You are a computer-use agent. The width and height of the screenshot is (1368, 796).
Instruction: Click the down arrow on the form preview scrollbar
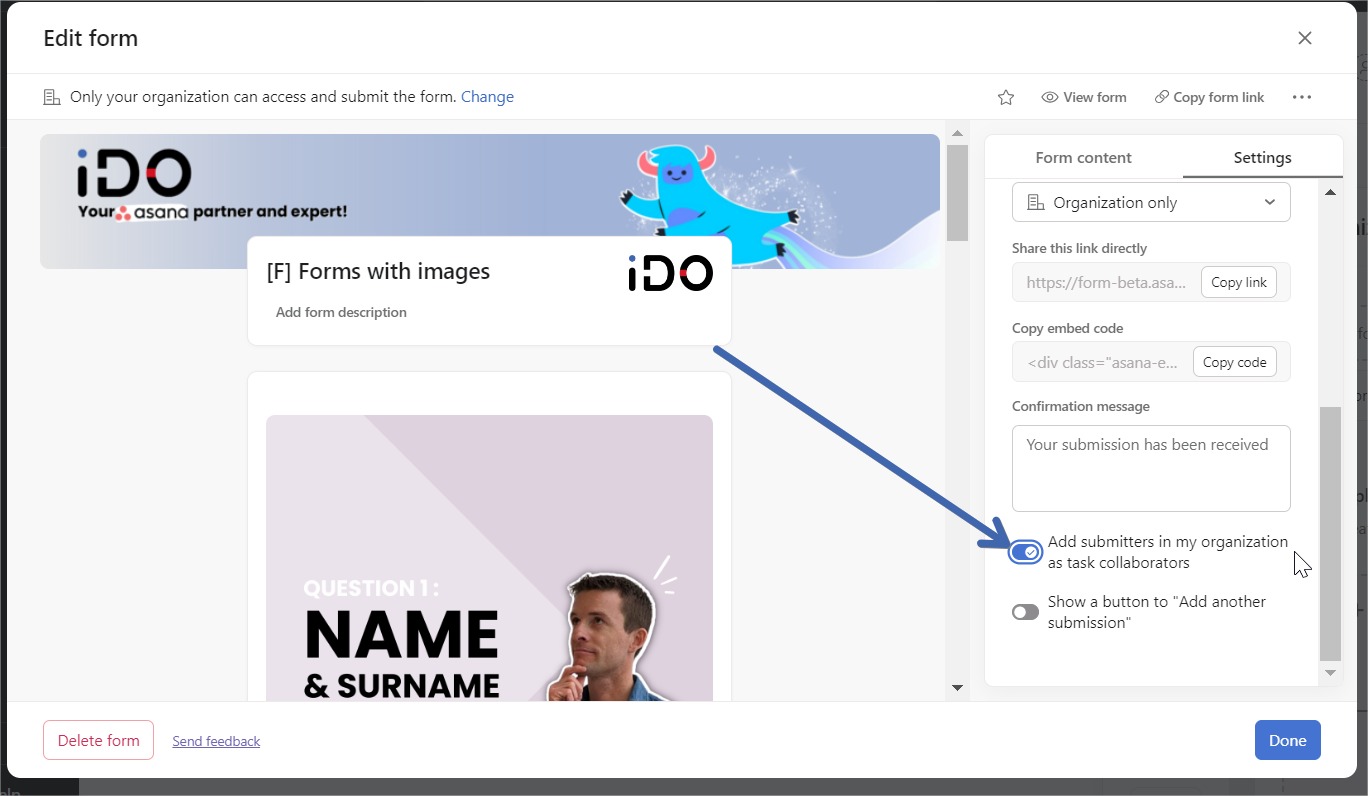(957, 687)
